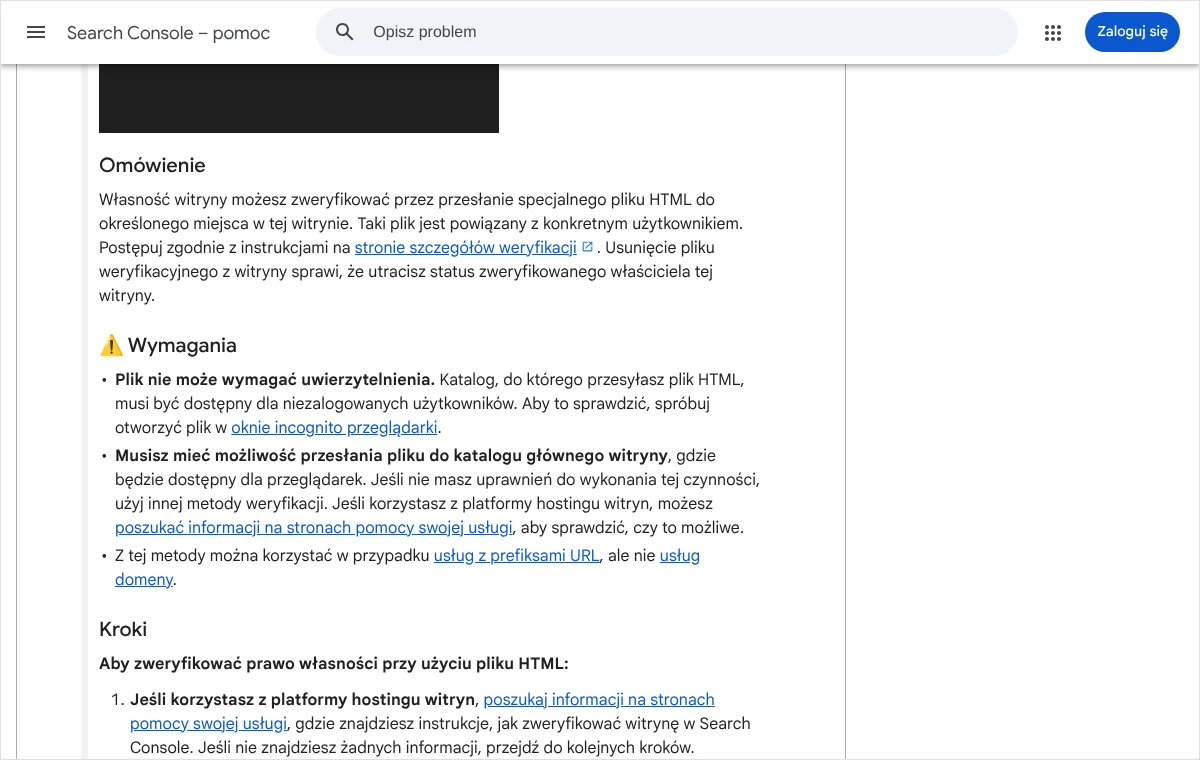Open the Google apps grid

pyautogui.click(x=1052, y=32)
